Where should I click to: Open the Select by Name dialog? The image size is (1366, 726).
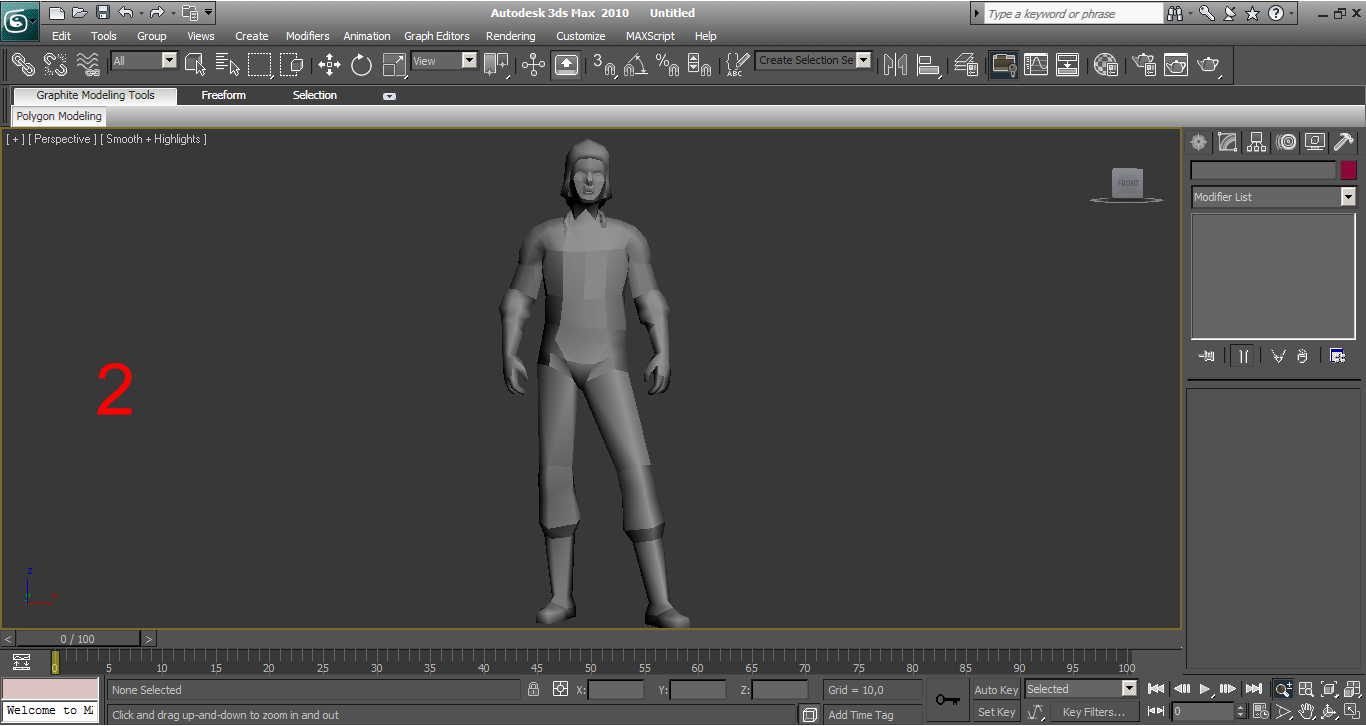pyautogui.click(x=227, y=64)
